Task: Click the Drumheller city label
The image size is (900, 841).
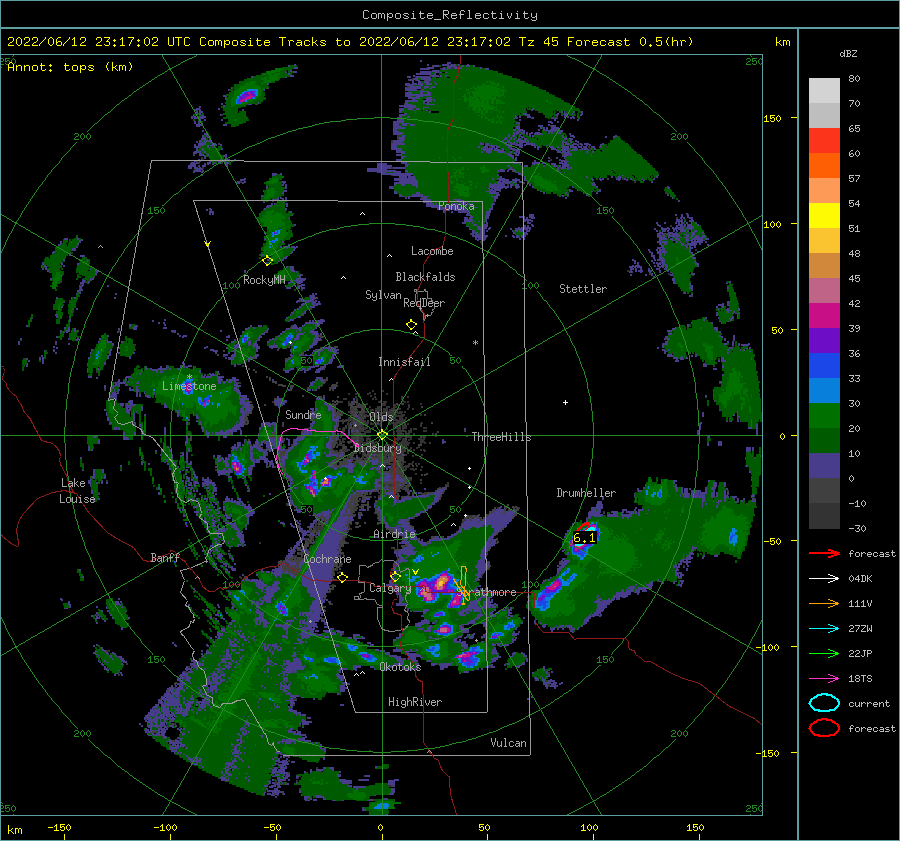Action: pos(586,493)
